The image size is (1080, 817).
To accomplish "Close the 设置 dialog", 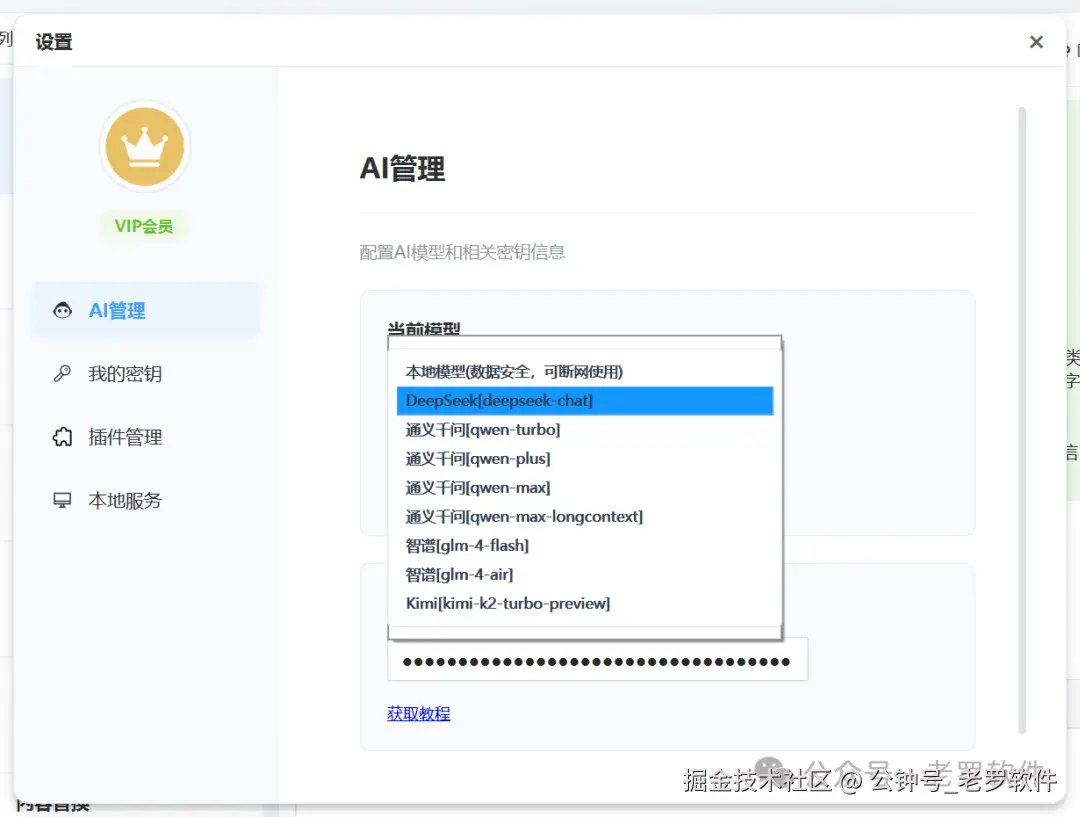I will 1036,42.
